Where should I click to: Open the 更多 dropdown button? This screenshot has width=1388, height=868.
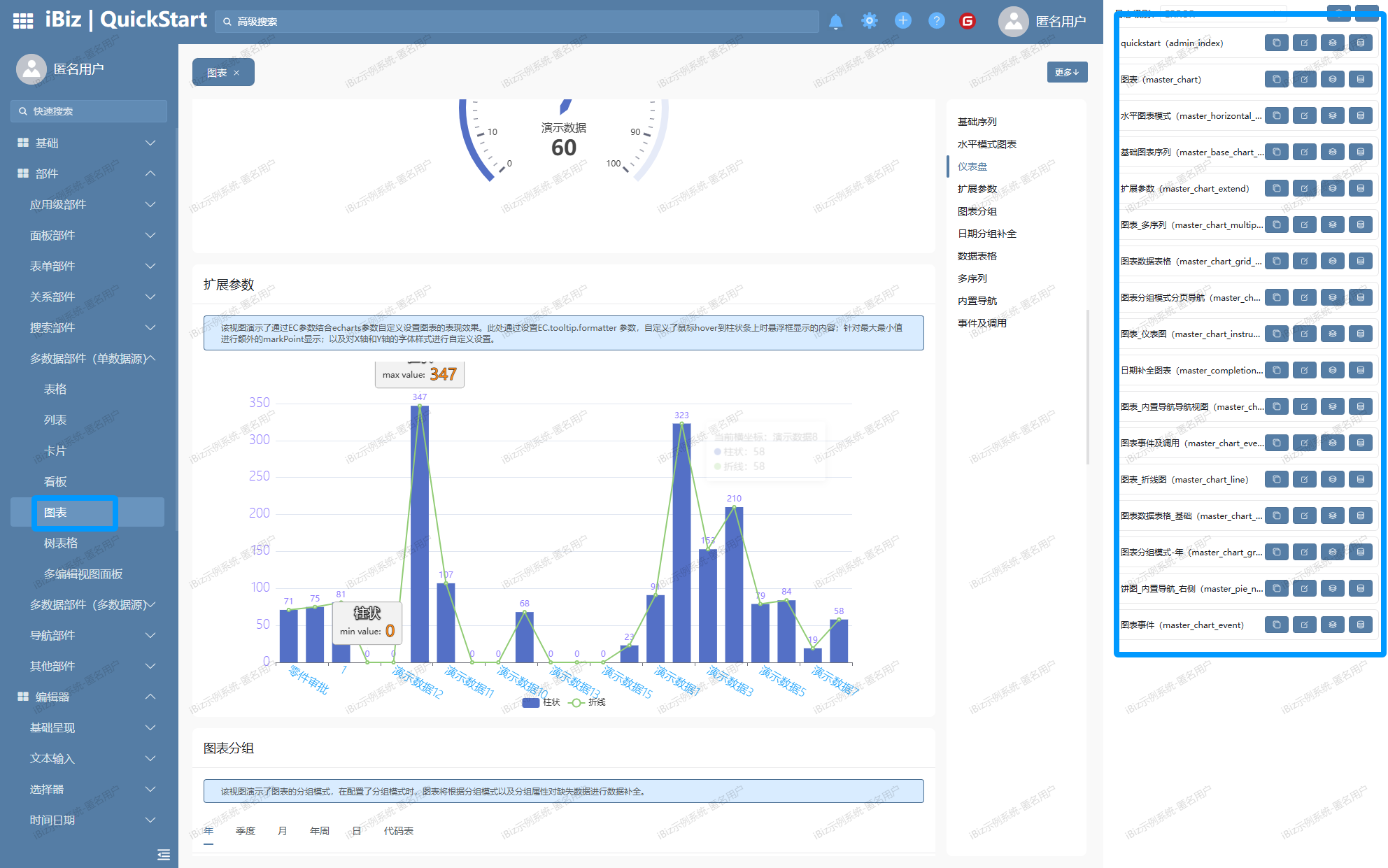pos(1066,72)
